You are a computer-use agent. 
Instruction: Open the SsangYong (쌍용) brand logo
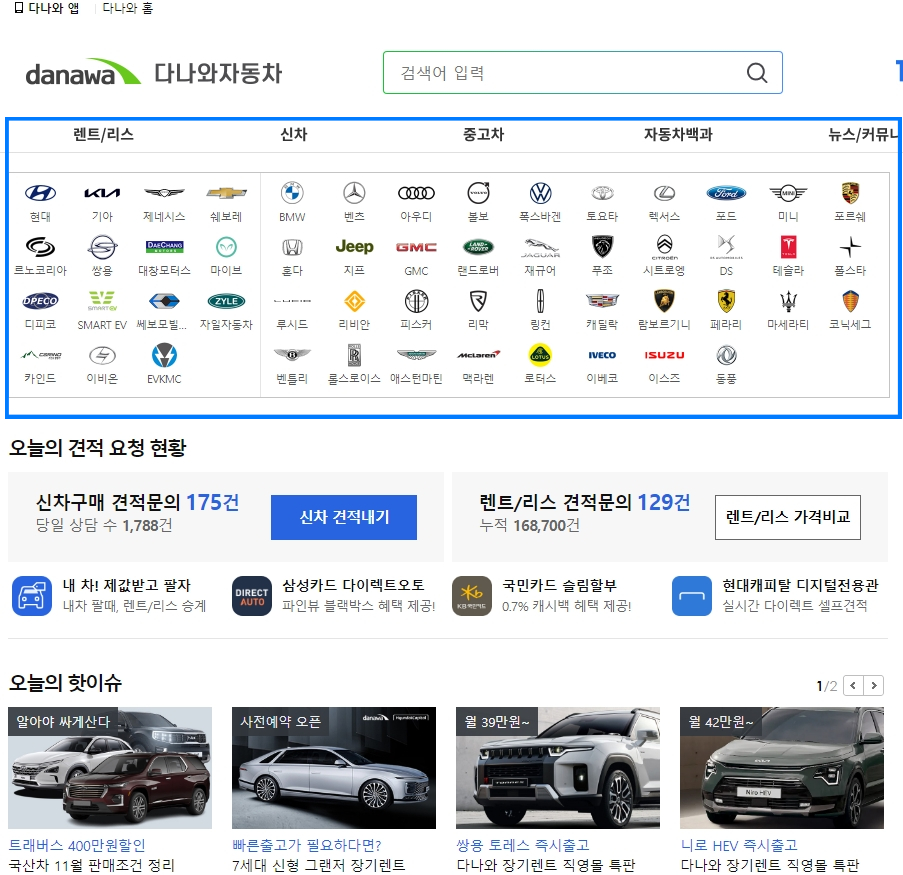click(103, 248)
